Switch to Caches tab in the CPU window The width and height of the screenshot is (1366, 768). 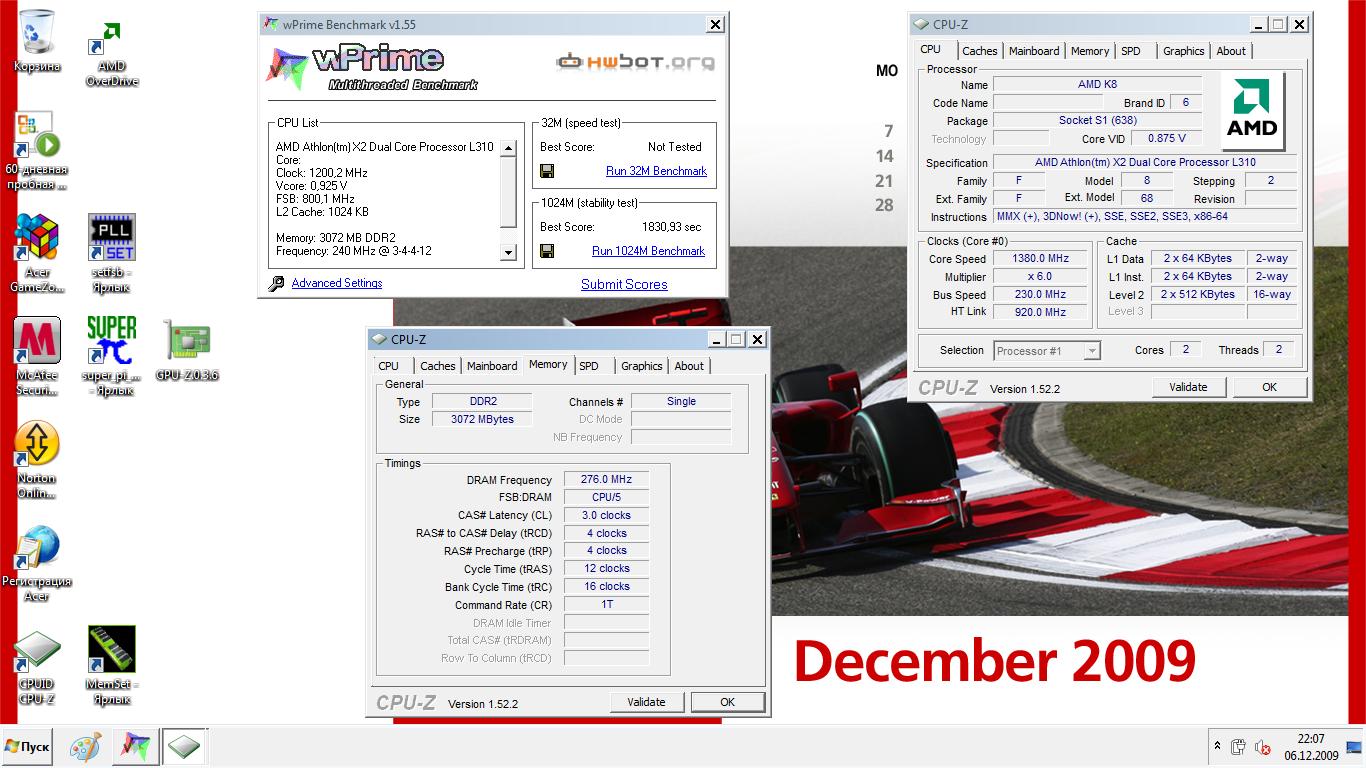(980, 51)
